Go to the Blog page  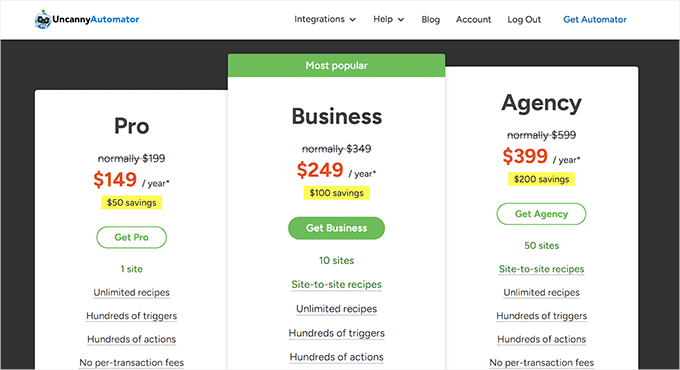point(431,20)
